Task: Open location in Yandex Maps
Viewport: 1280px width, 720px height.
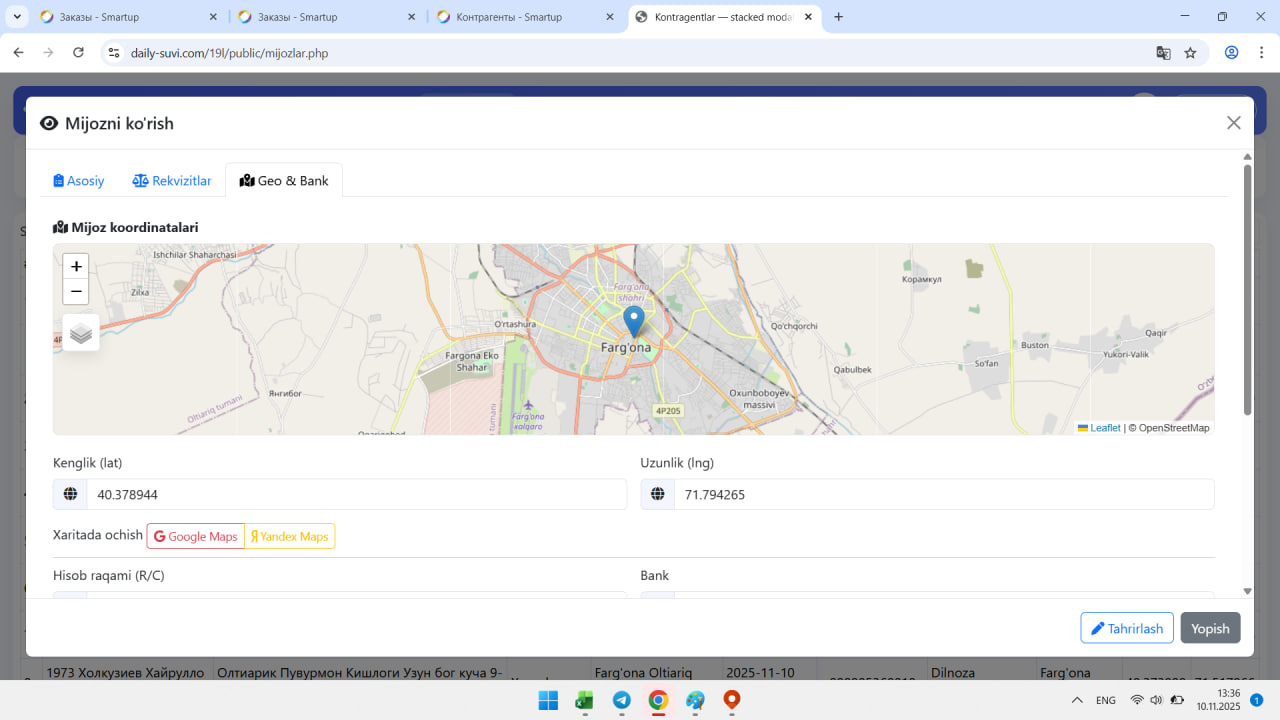Action: point(290,536)
